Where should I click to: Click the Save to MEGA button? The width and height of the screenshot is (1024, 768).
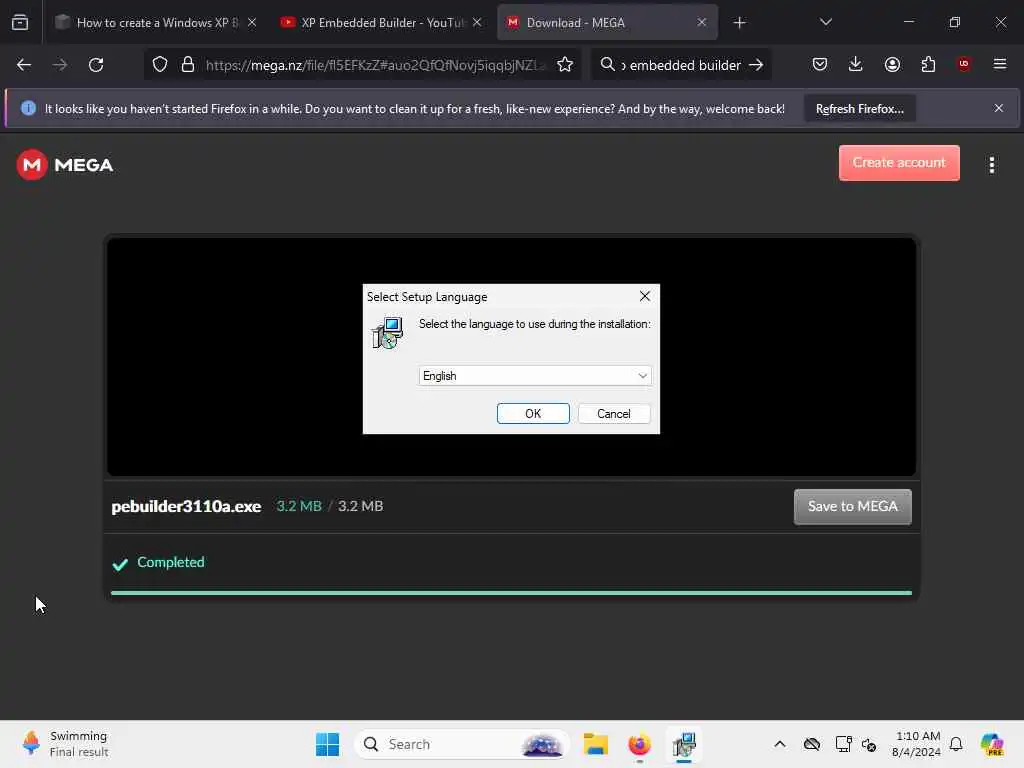point(852,507)
